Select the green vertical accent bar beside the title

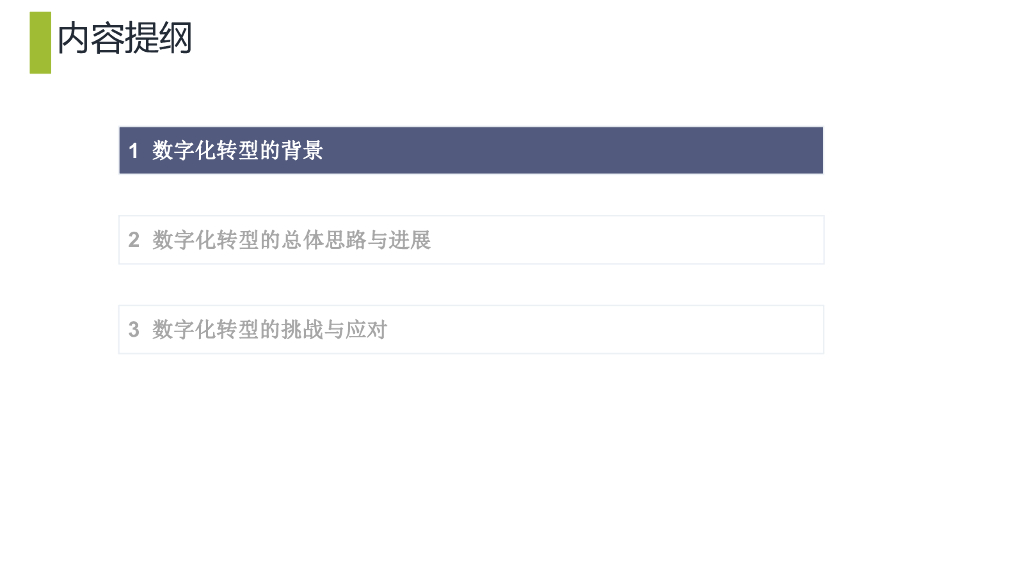click(x=40, y=43)
